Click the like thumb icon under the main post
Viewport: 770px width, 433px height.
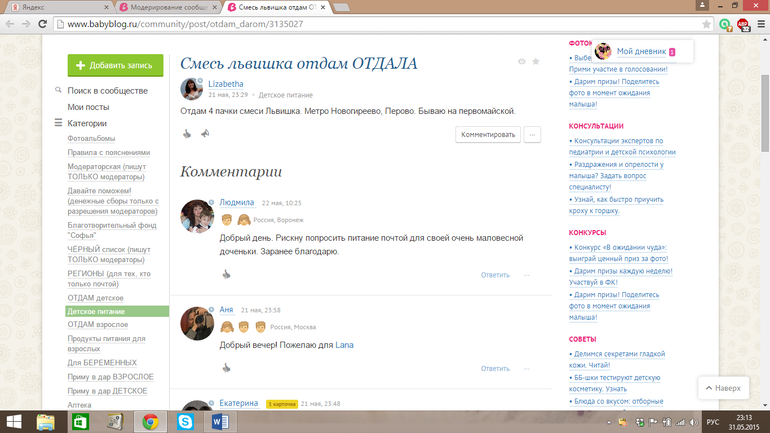pos(187,133)
